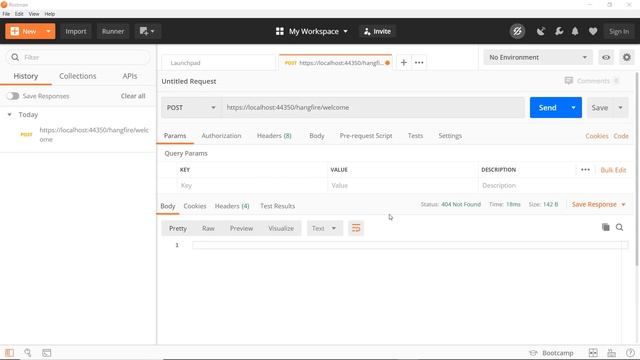
Task: Open the satellite capture requests icon
Action: click(x=541, y=31)
